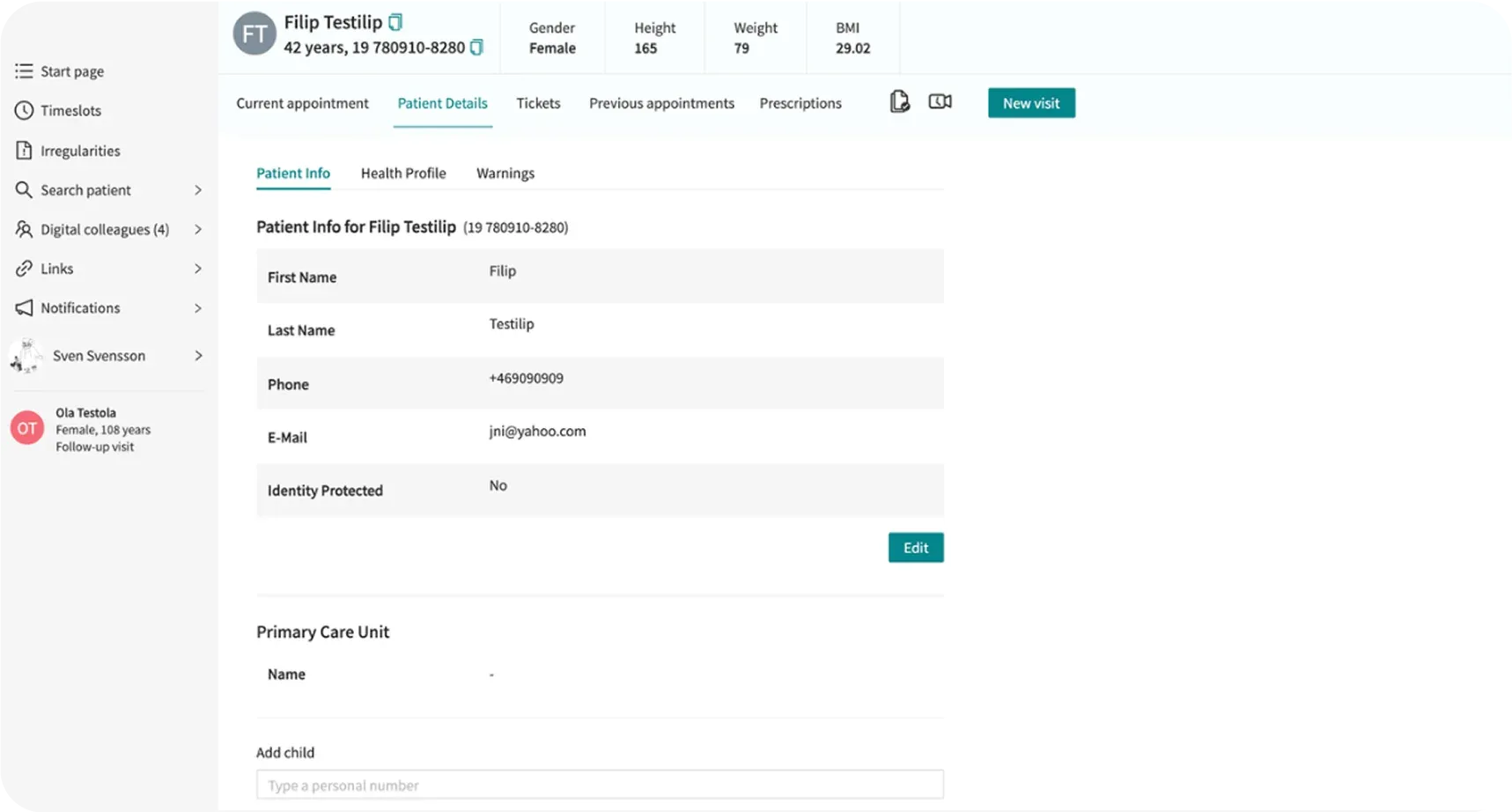Open Links menu item
The height and width of the screenshot is (812, 1512).
(x=56, y=269)
